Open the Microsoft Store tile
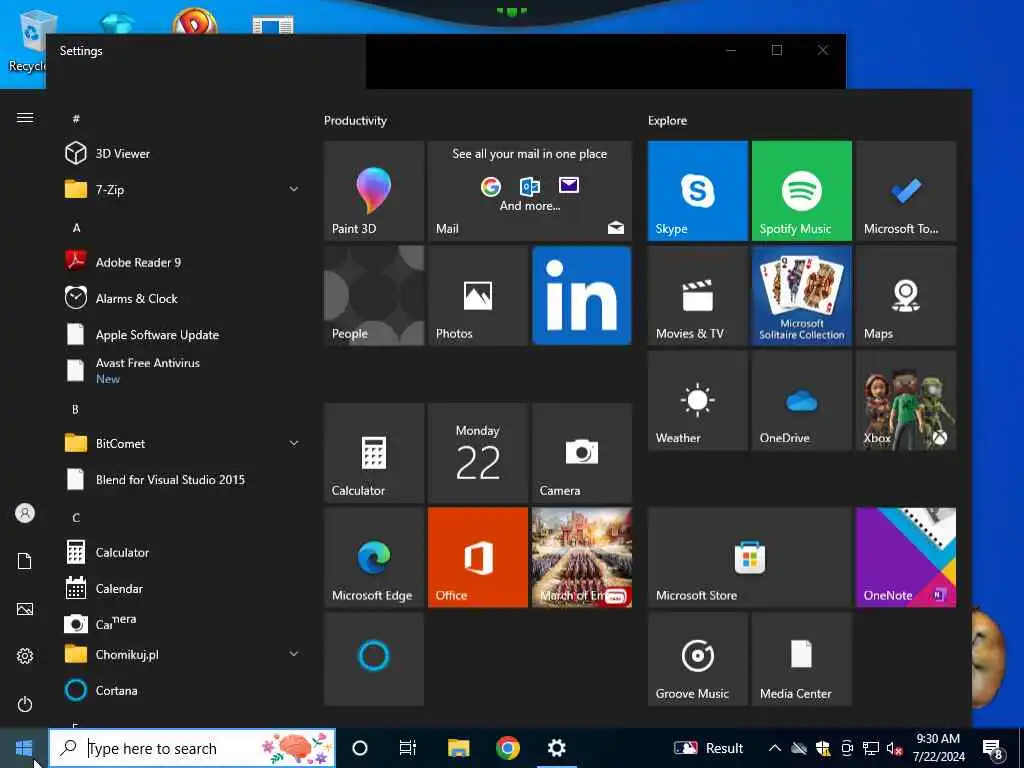This screenshot has width=1024, height=768. tap(750, 558)
